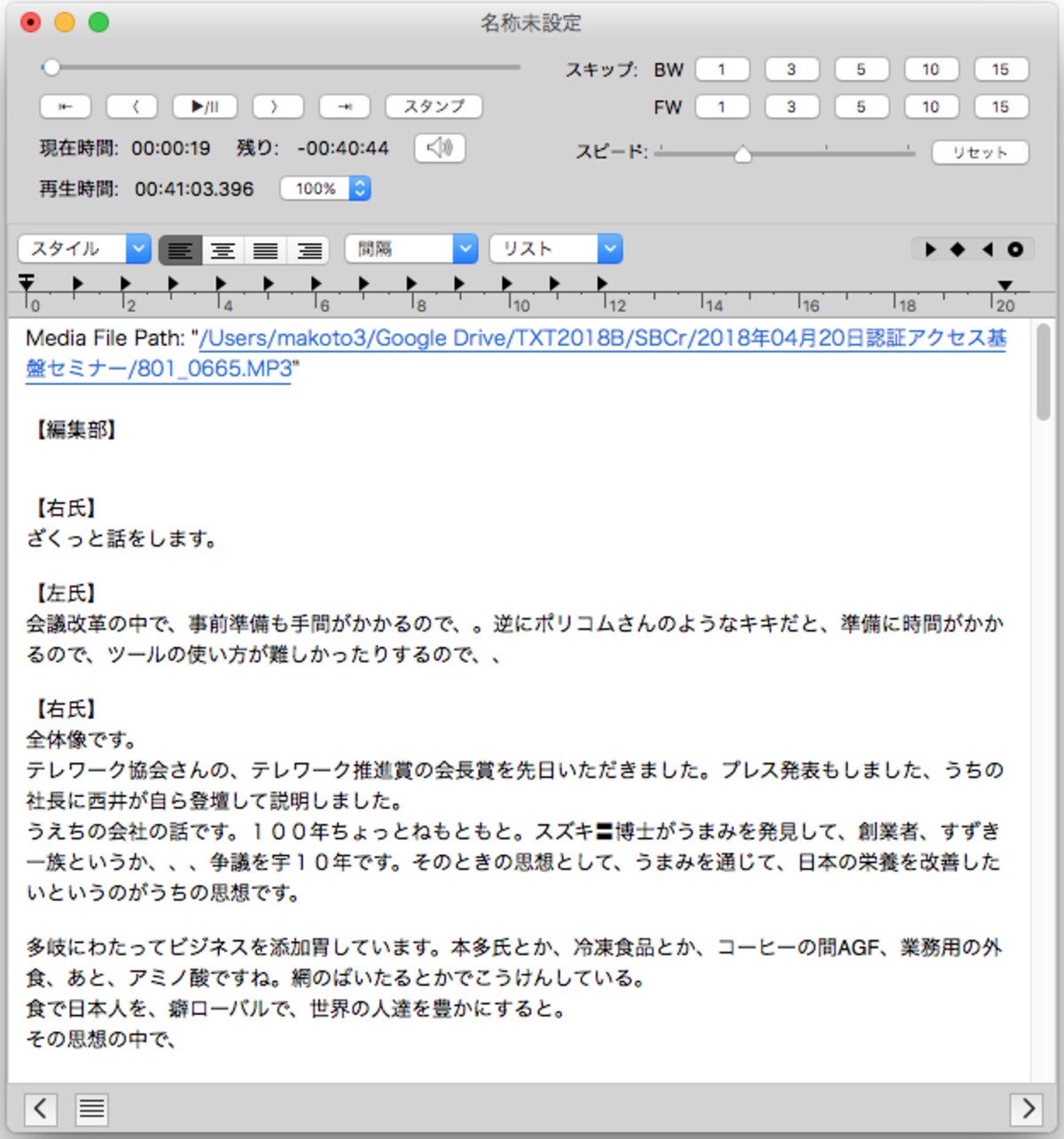Viewport: 1064px width, 1139px height.
Task: Open the リスト list dropdown
Action: [556, 249]
